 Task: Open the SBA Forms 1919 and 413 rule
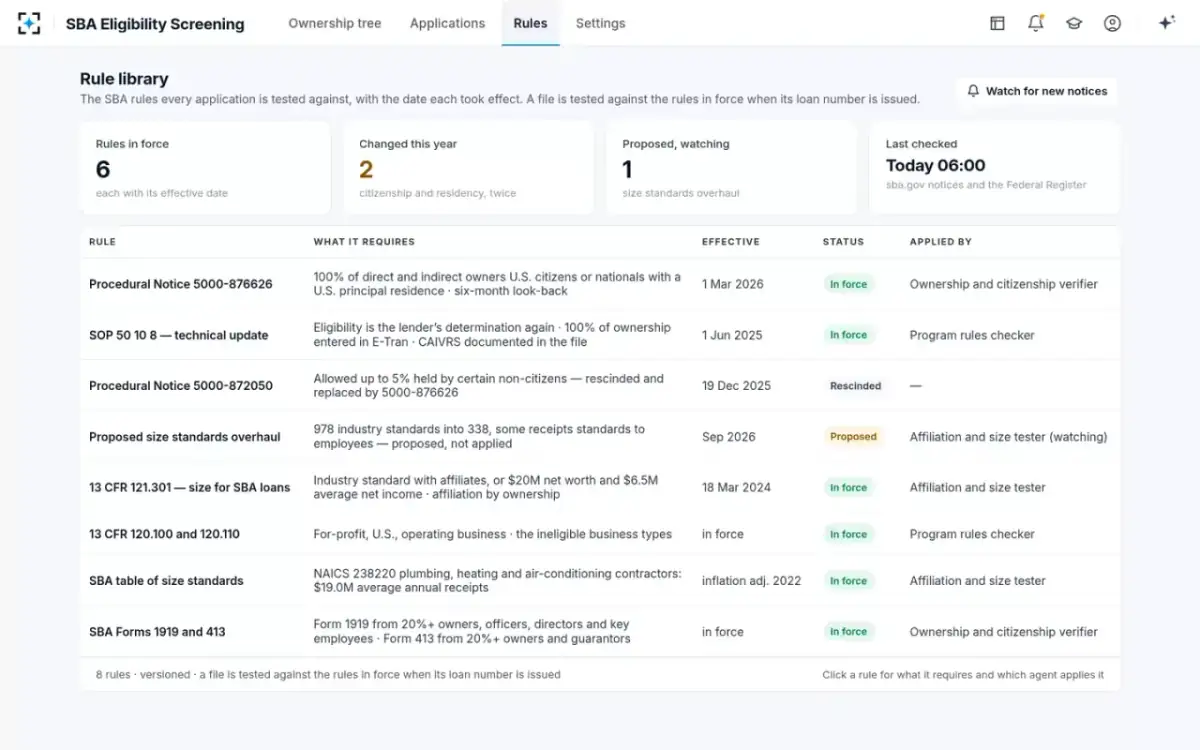(x=600, y=632)
